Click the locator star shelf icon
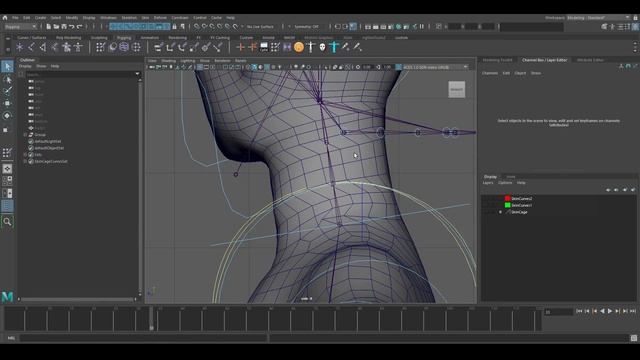This screenshot has width=640, height=360. (20, 47)
